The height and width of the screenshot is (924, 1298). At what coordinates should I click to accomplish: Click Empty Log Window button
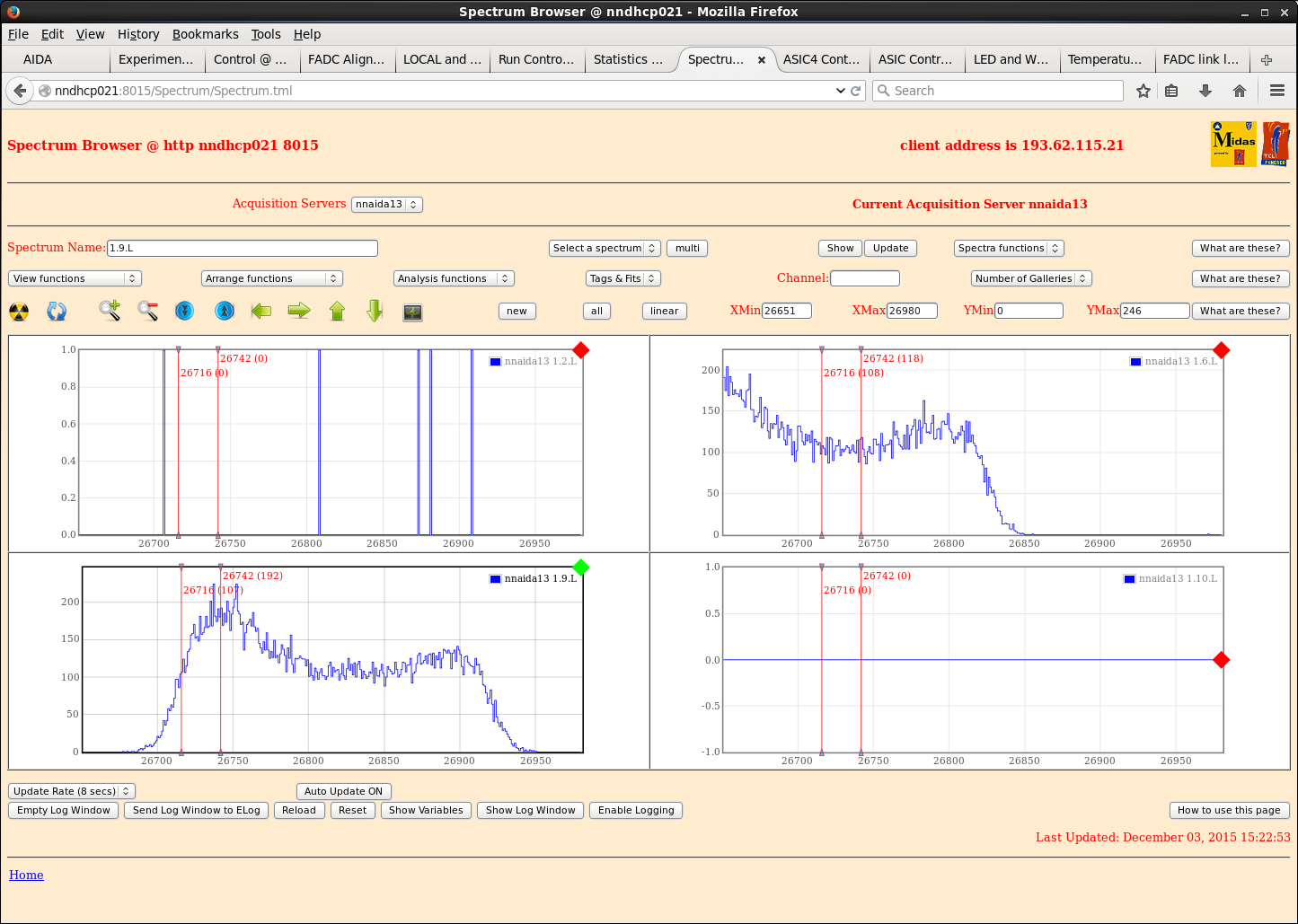[63, 810]
